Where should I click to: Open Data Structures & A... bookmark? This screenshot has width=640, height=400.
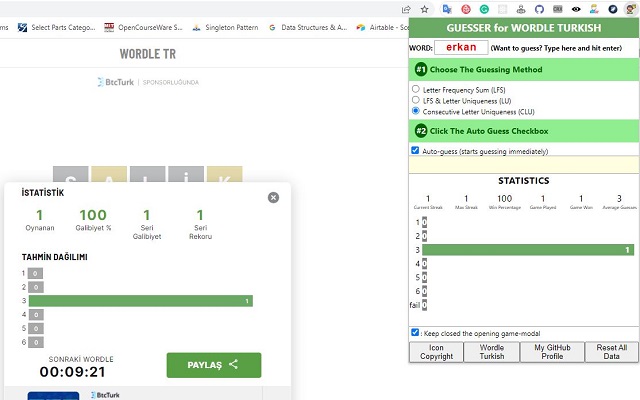[307, 27]
